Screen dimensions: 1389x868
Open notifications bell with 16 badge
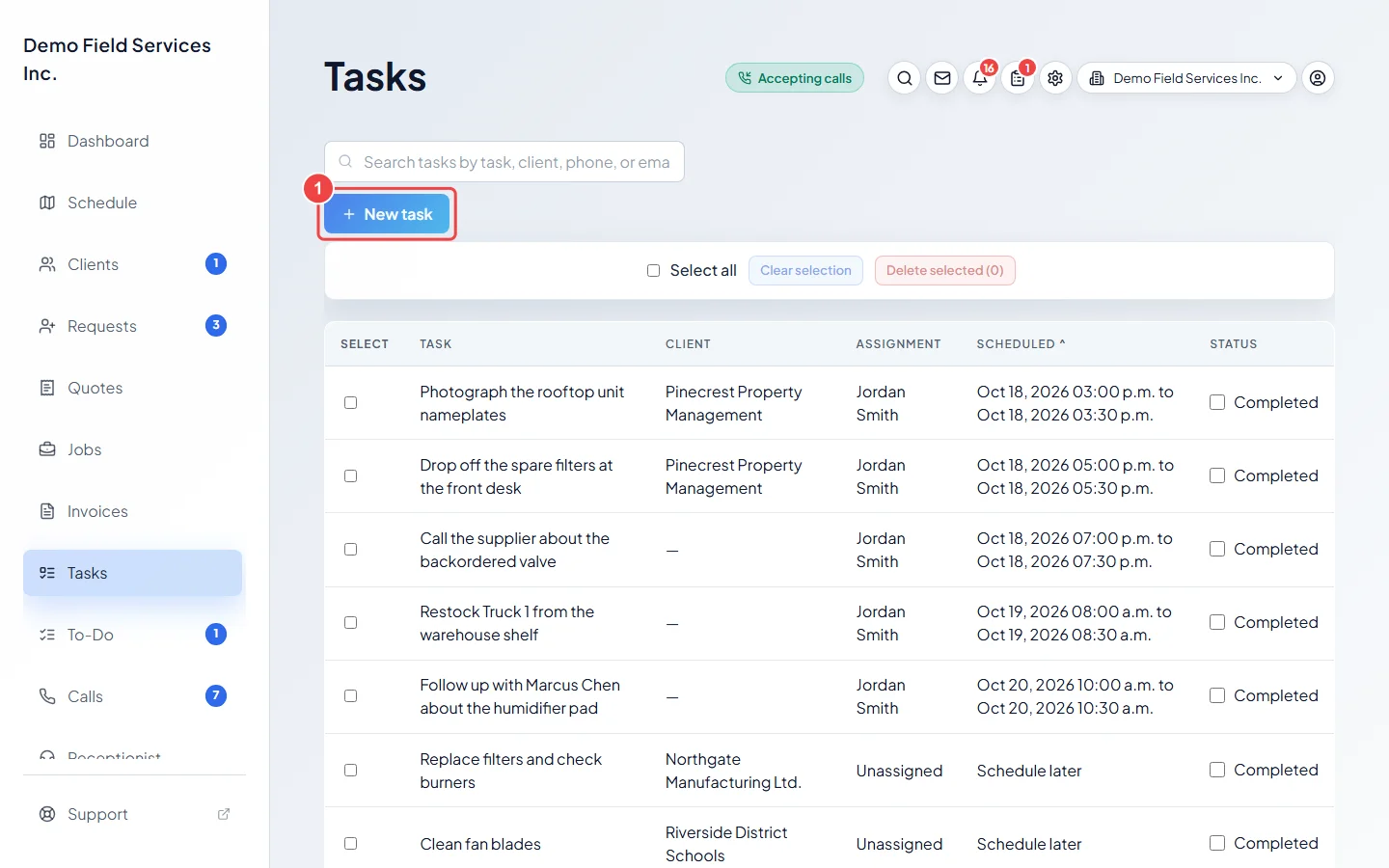[980, 78]
